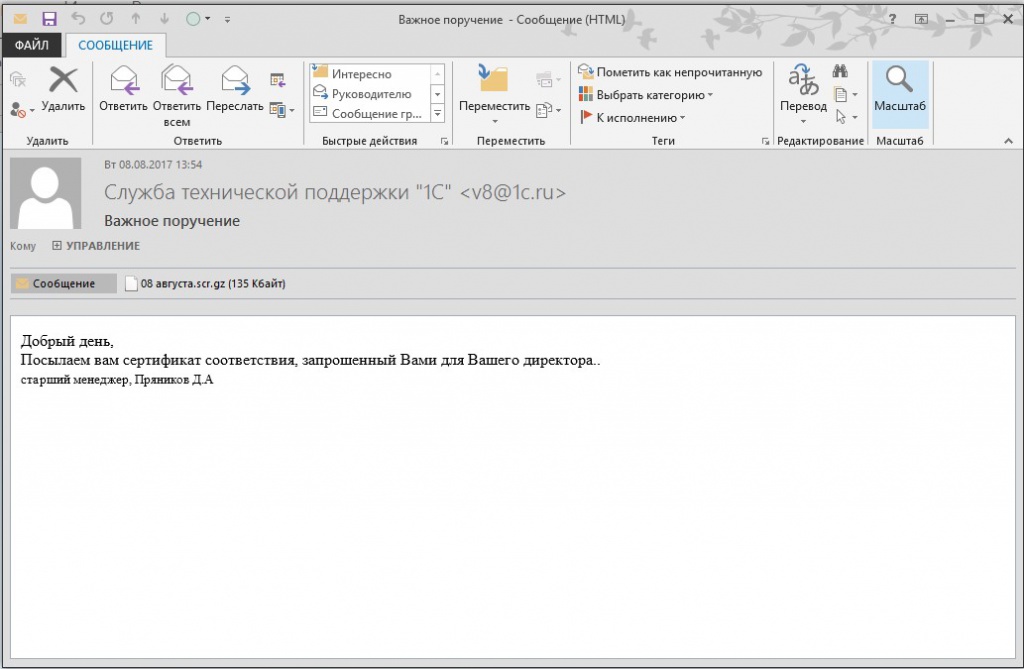The height and width of the screenshot is (669, 1024).
Task: Select the Сообщение attachment bar tab
Action: (x=63, y=284)
